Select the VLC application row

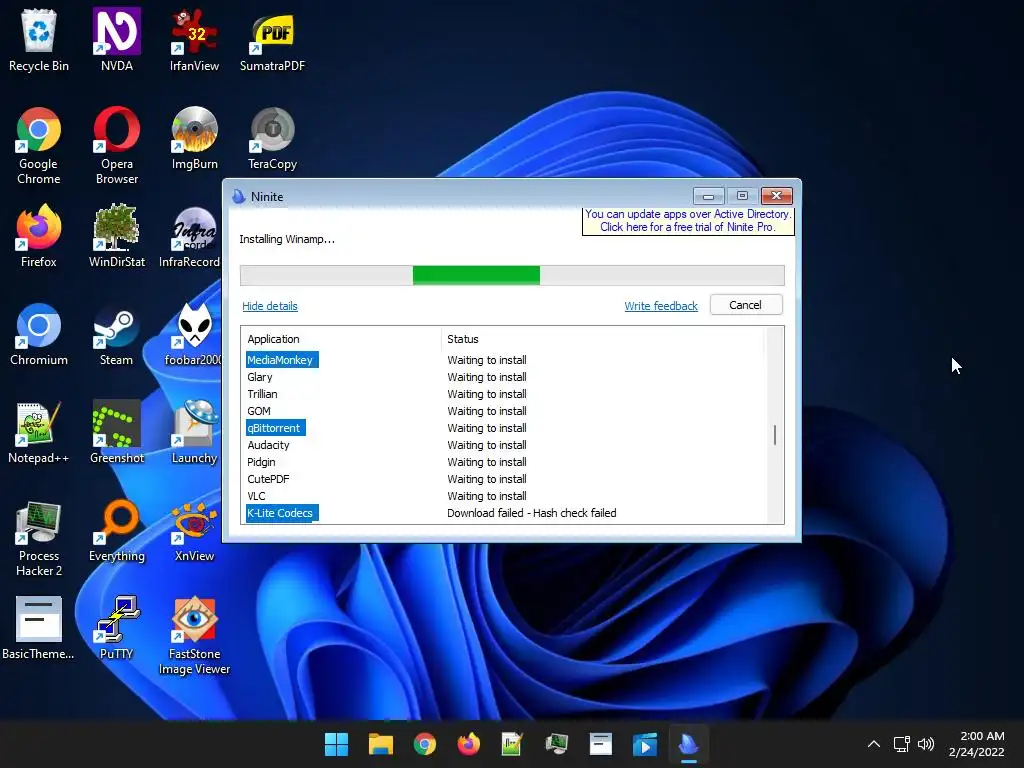coord(502,496)
